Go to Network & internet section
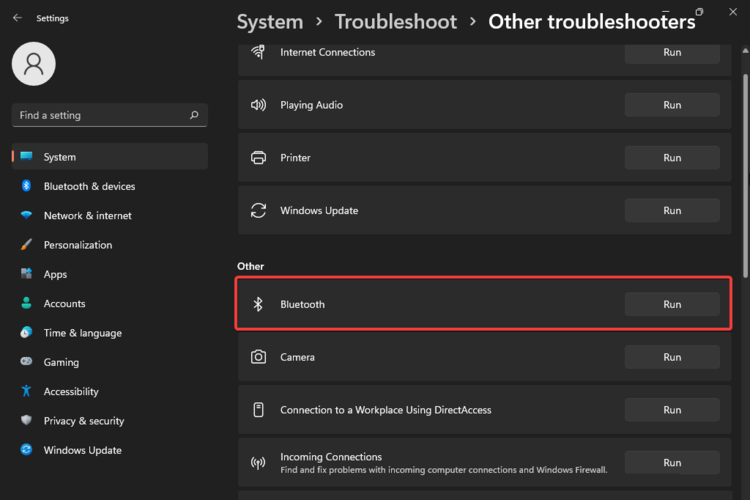Screen dimensions: 750x500 (87, 215)
